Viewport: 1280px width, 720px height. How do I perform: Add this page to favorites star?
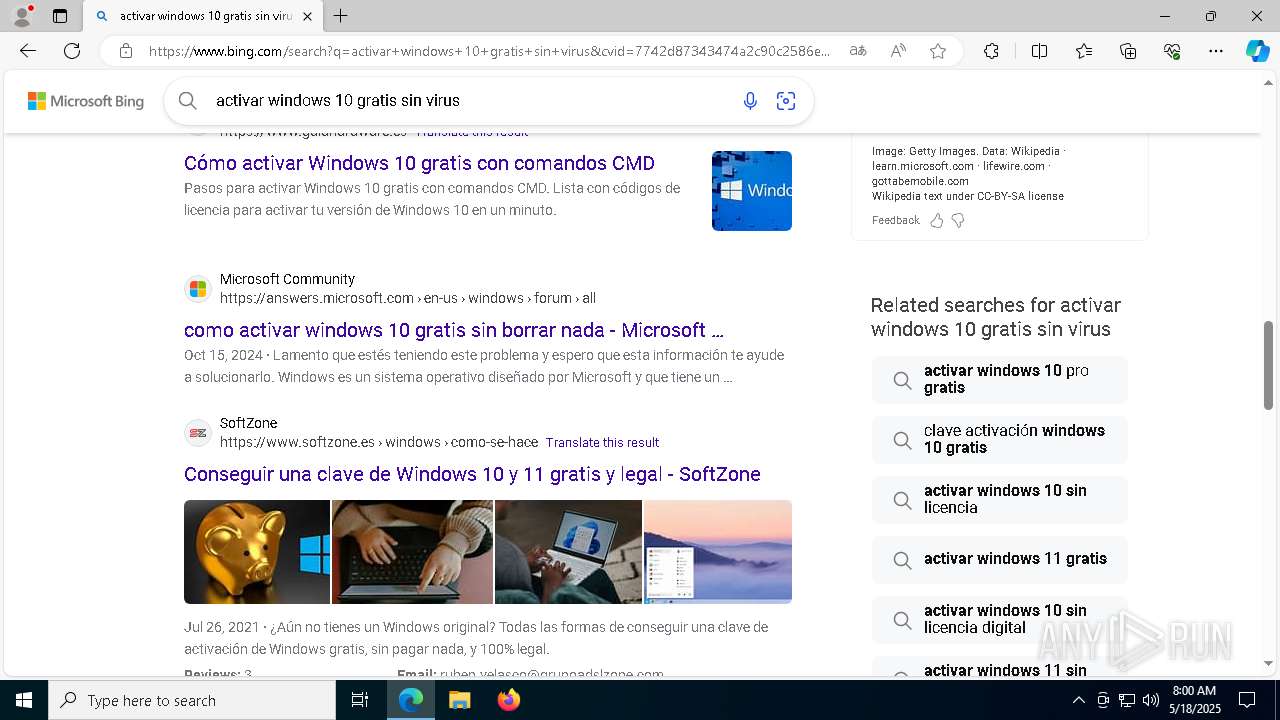click(938, 51)
